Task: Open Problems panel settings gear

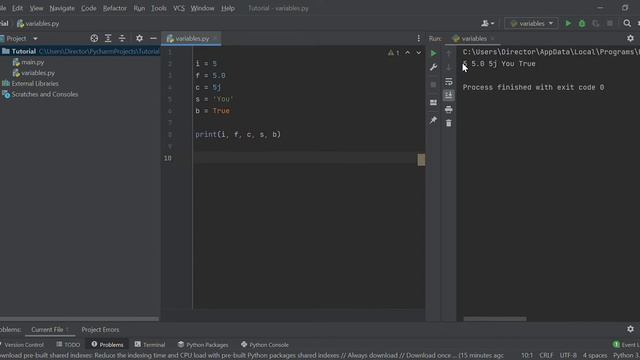Action: pyautogui.click(x=630, y=329)
